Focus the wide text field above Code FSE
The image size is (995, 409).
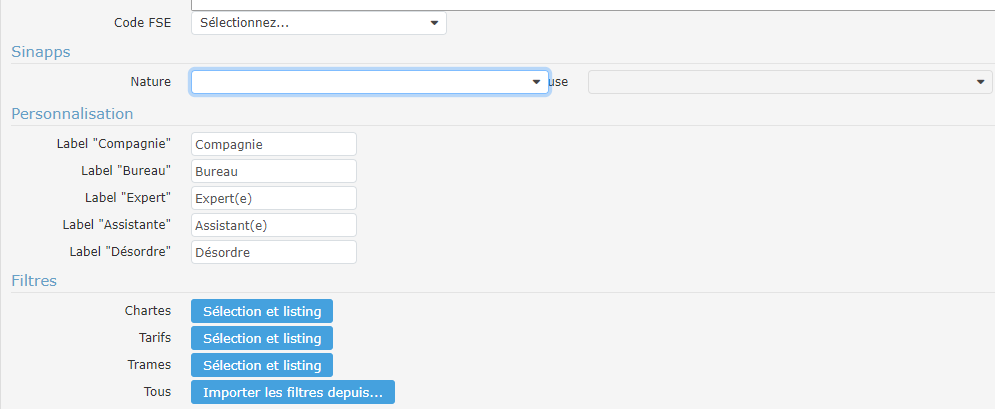pyautogui.click(x=590, y=4)
